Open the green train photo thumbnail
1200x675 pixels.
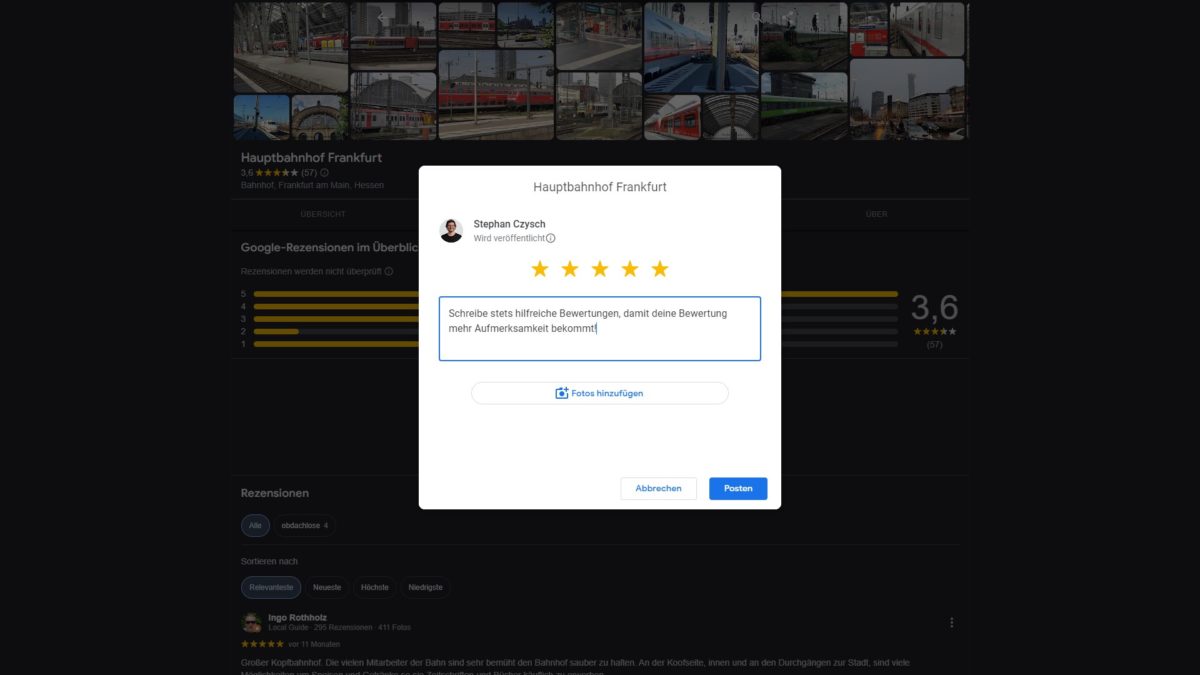803,106
